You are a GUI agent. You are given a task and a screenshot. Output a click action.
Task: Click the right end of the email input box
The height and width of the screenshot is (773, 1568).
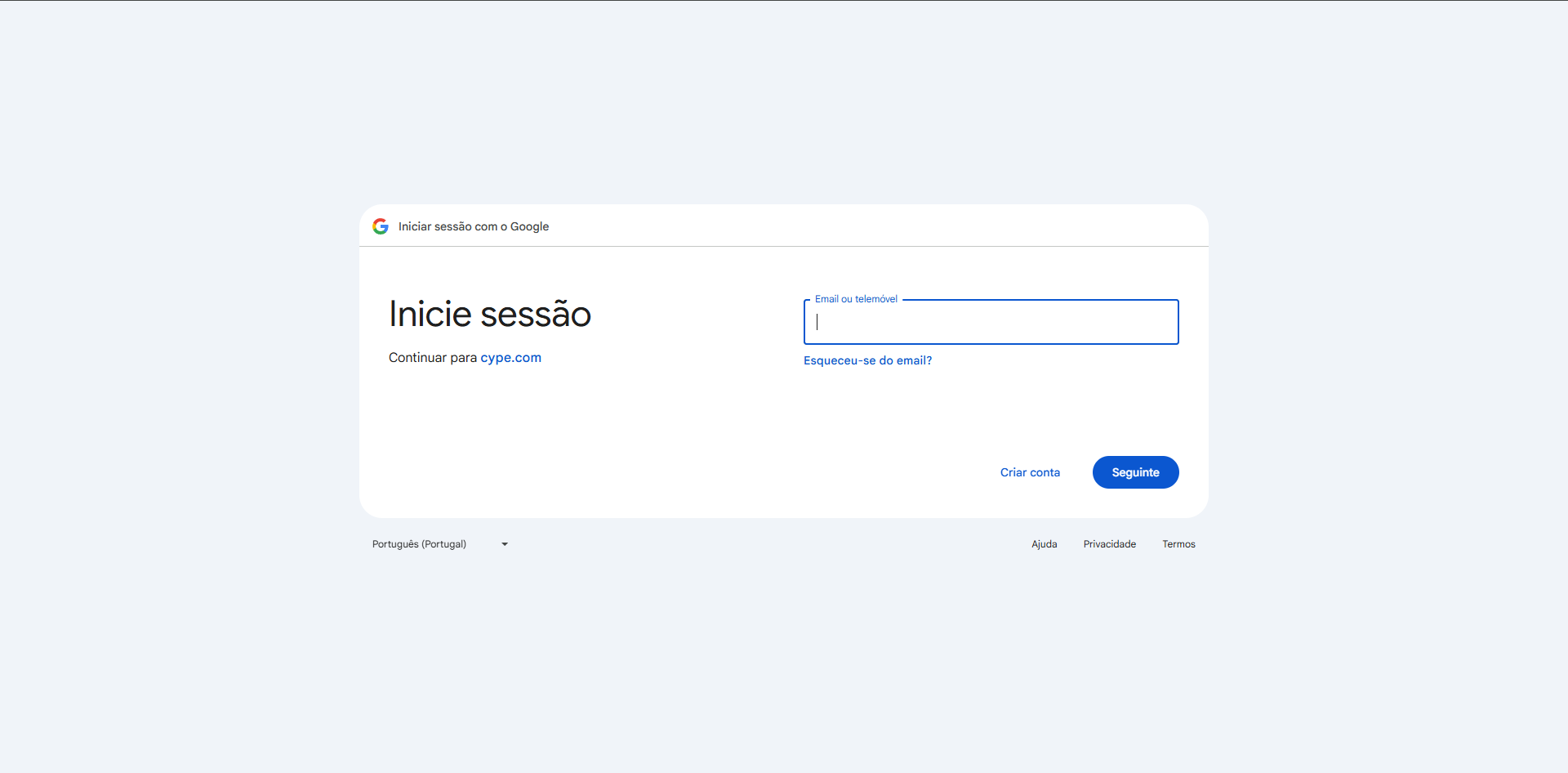[x=1164, y=322]
